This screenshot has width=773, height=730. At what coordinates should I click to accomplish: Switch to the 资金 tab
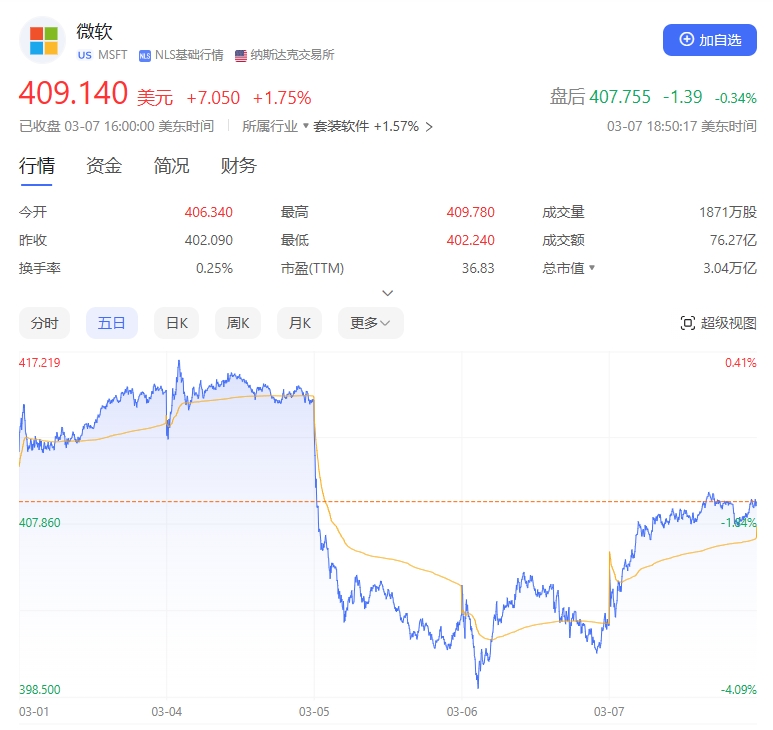(x=104, y=166)
